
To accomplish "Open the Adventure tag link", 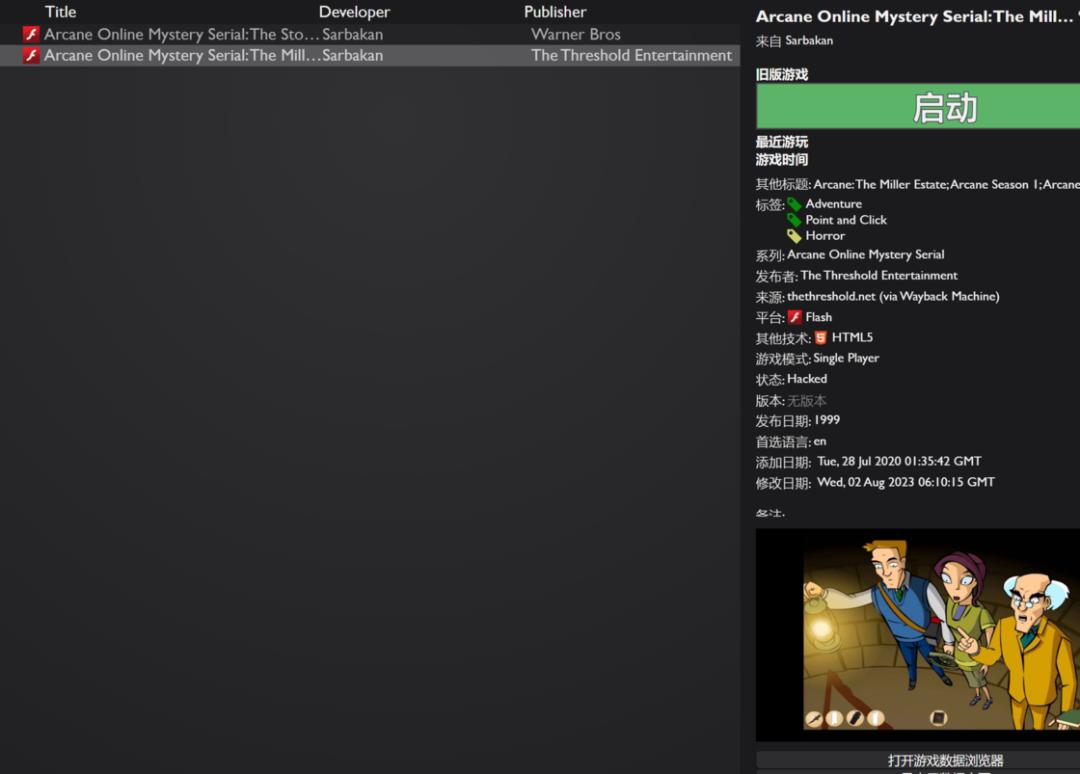I will coord(833,204).
